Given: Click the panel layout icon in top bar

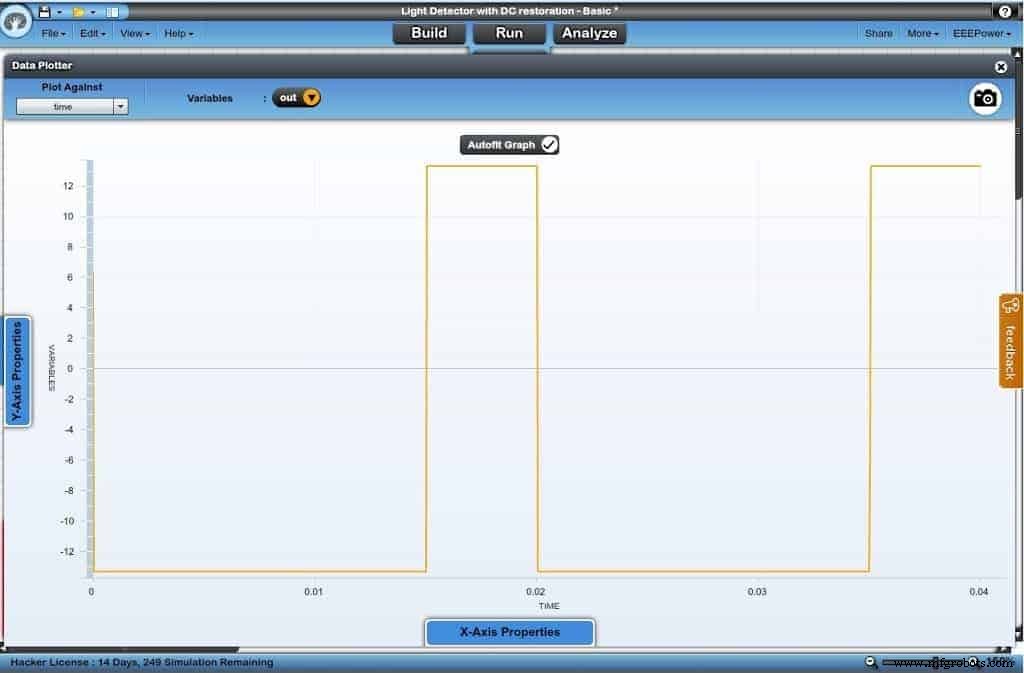Looking at the screenshot, I should (x=112, y=12).
